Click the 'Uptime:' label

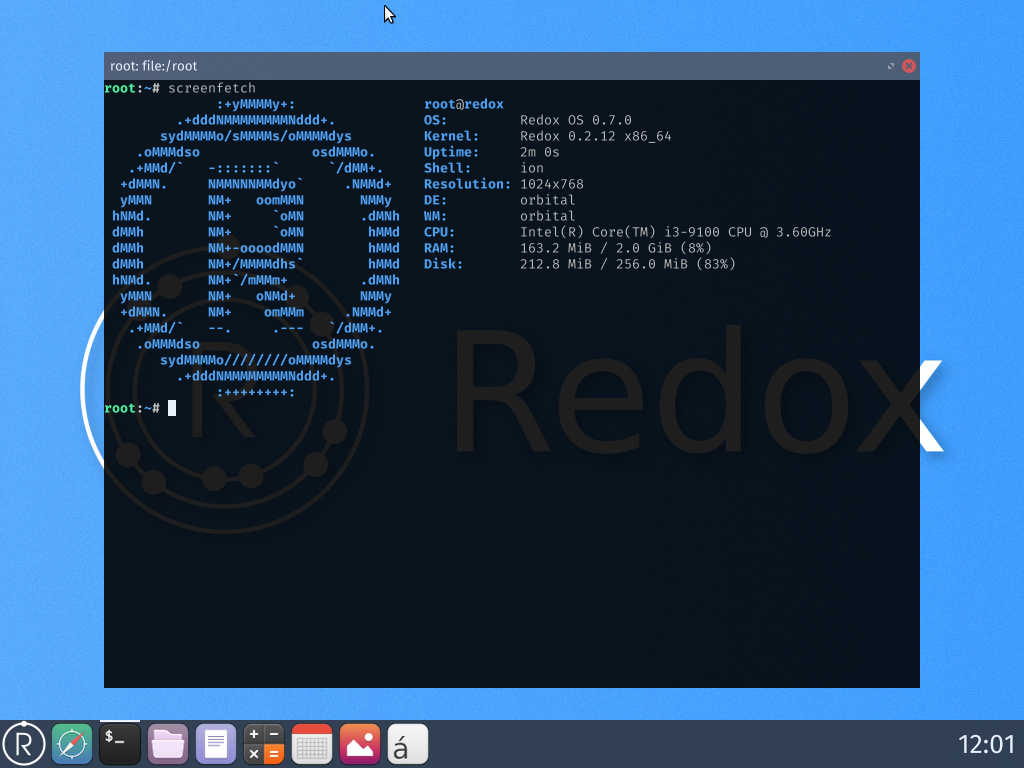[451, 152]
